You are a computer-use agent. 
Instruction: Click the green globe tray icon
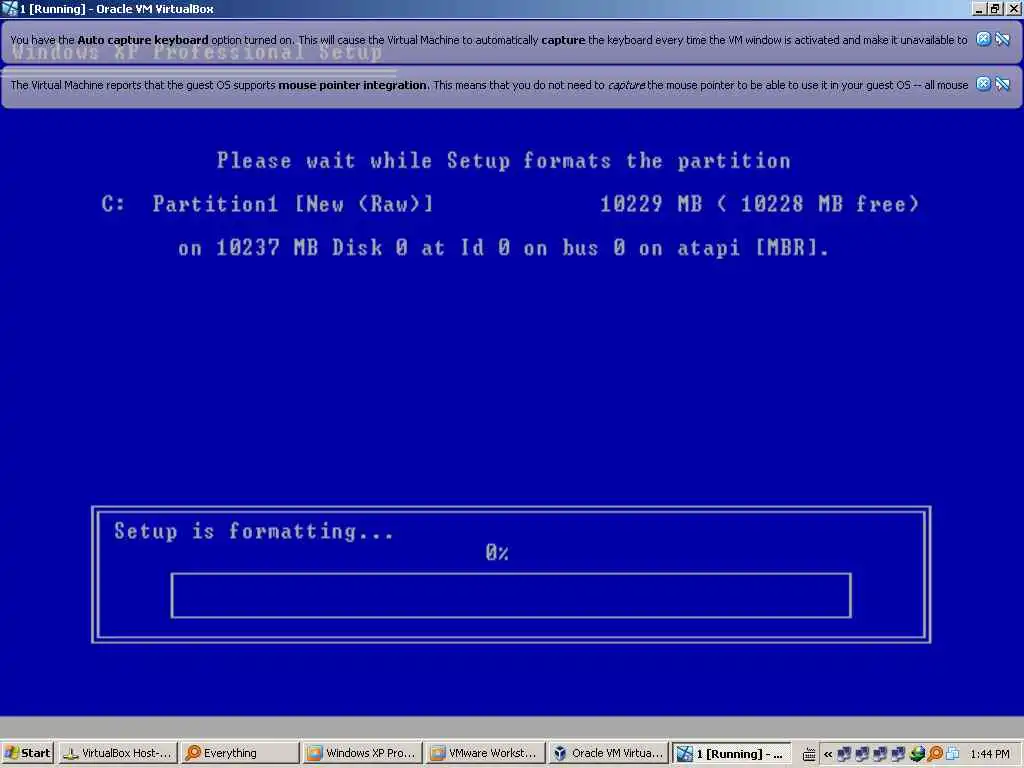coord(917,754)
